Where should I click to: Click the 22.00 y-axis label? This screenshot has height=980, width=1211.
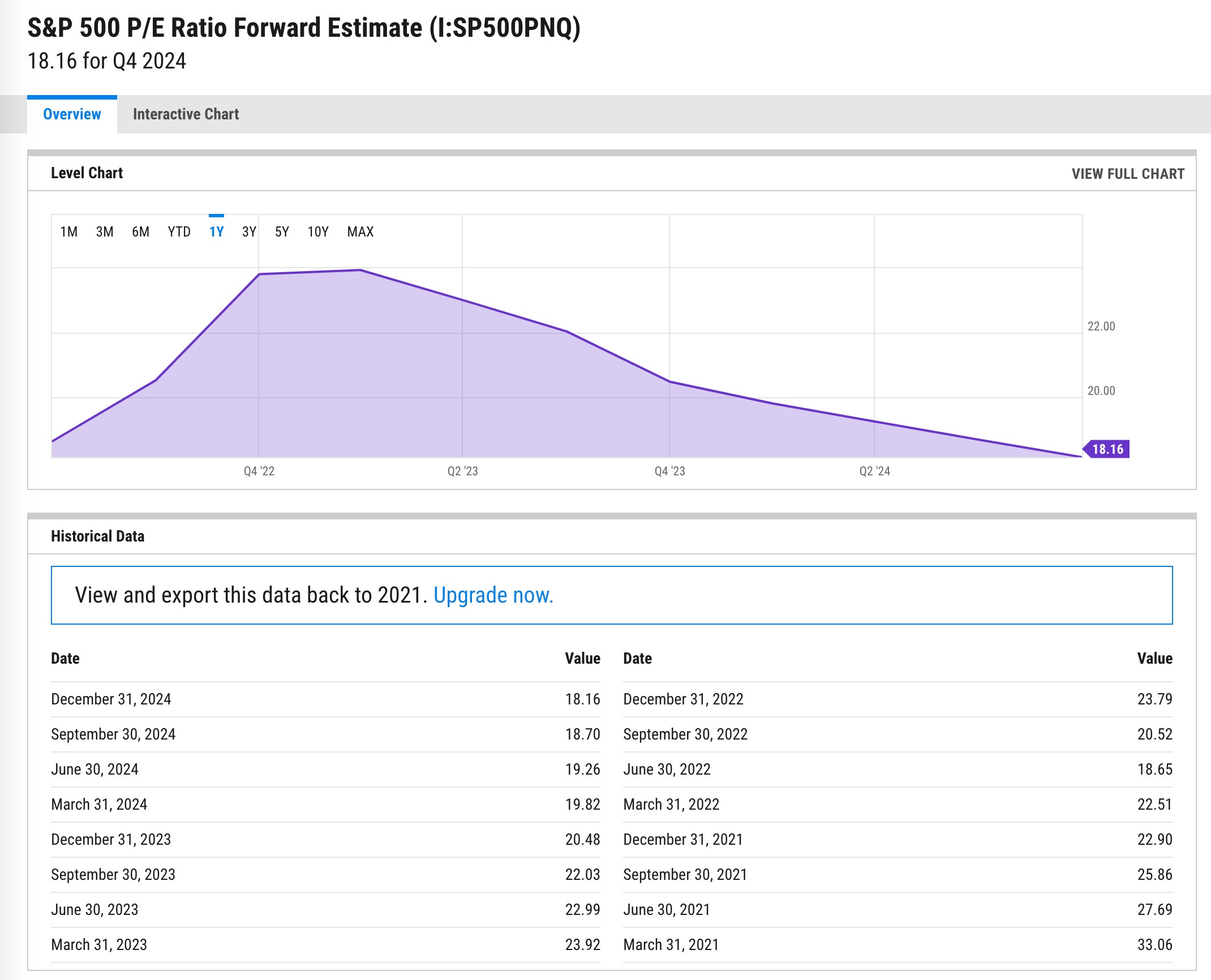coord(1101,326)
